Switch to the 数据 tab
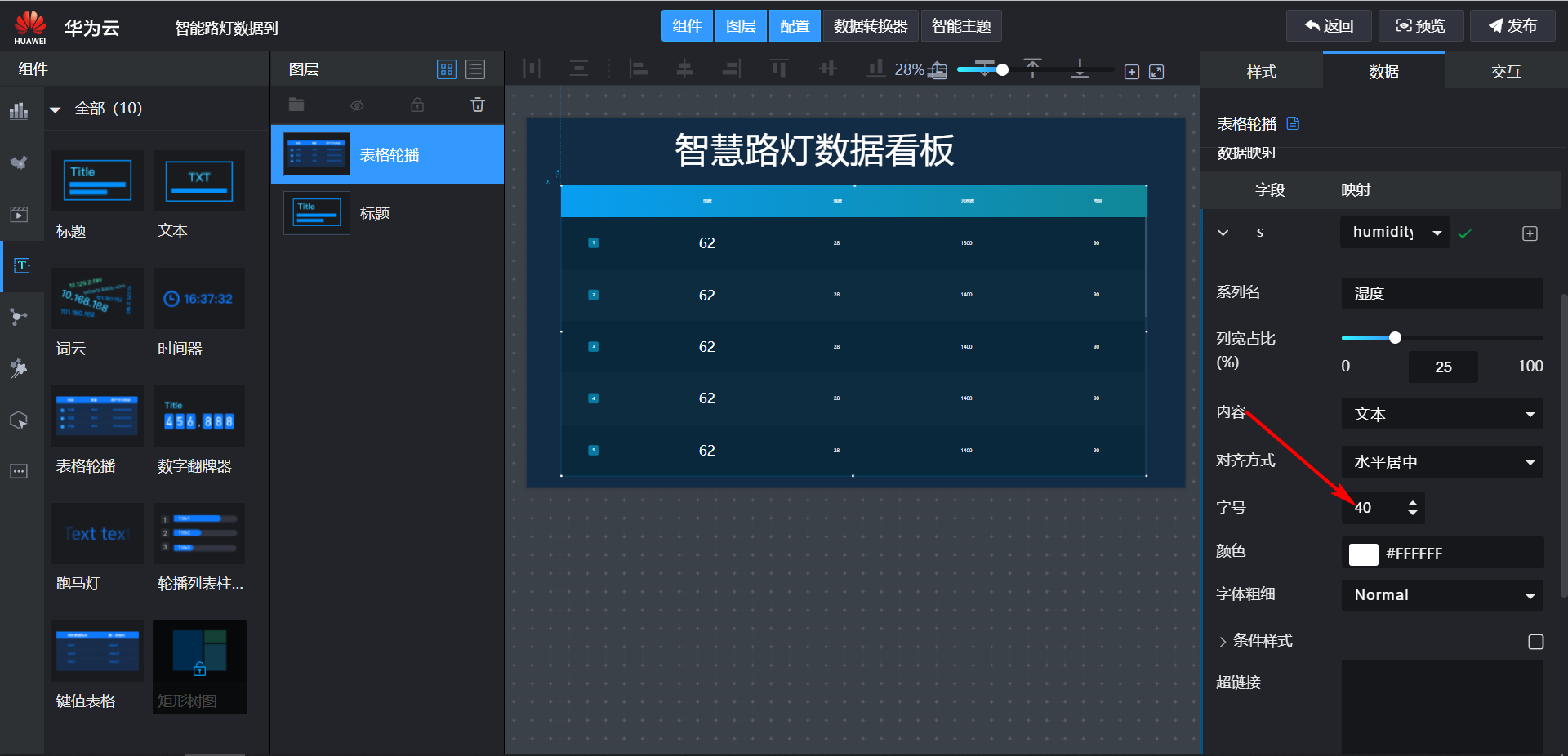The width and height of the screenshot is (1568, 756). coord(1384,72)
